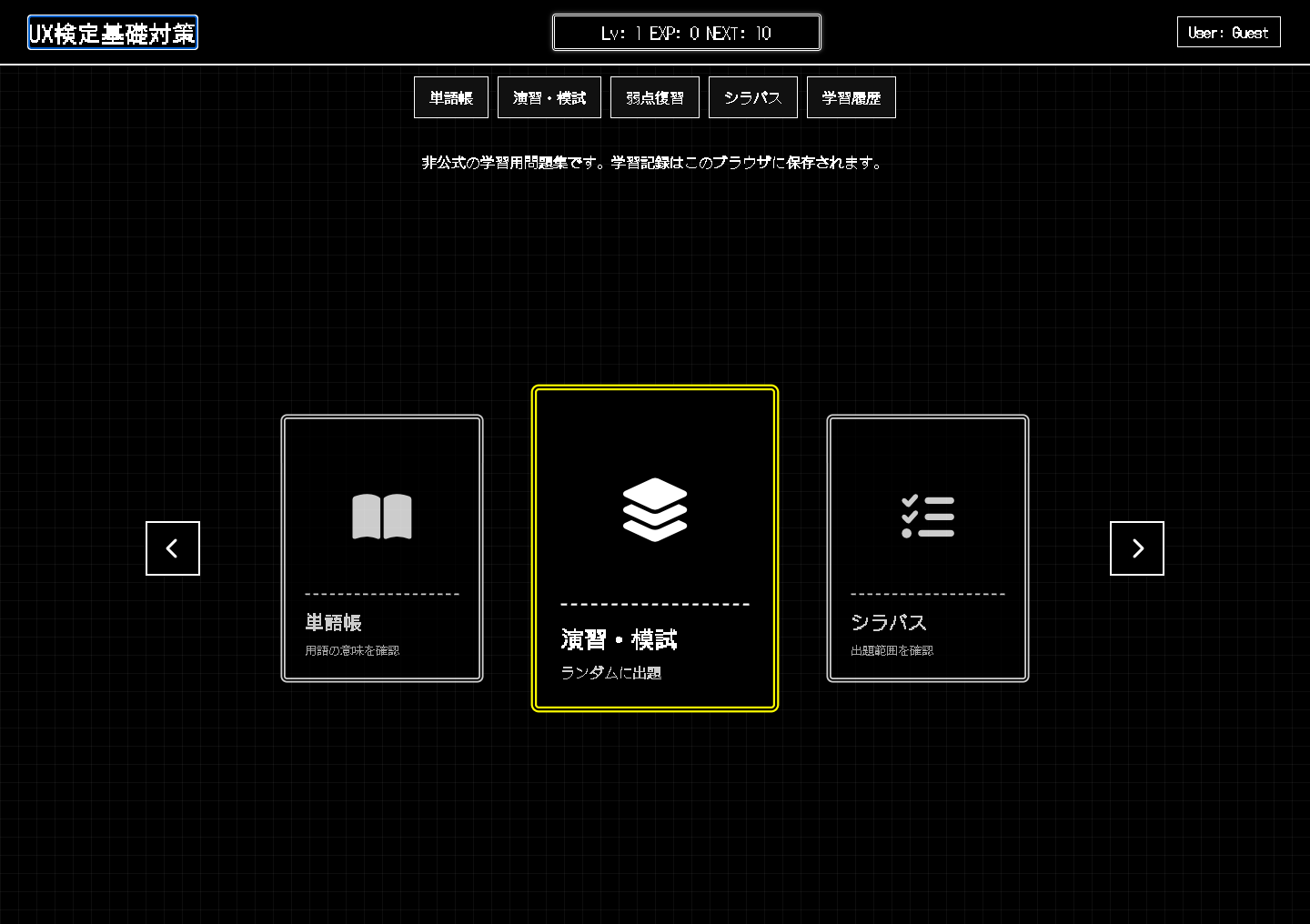Click the Lv: 1 EXP: 0 status panel
1310x924 pixels.
(x=687, y=33)
